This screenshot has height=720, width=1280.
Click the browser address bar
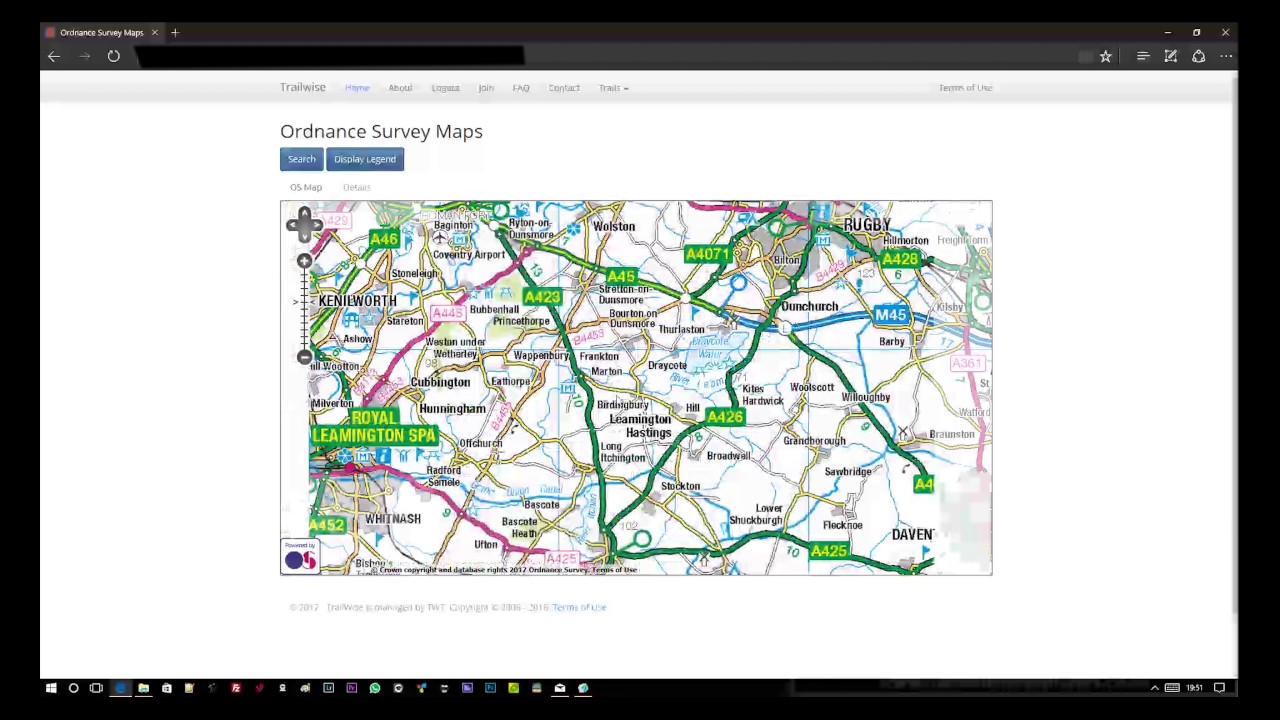click(330, 57)
